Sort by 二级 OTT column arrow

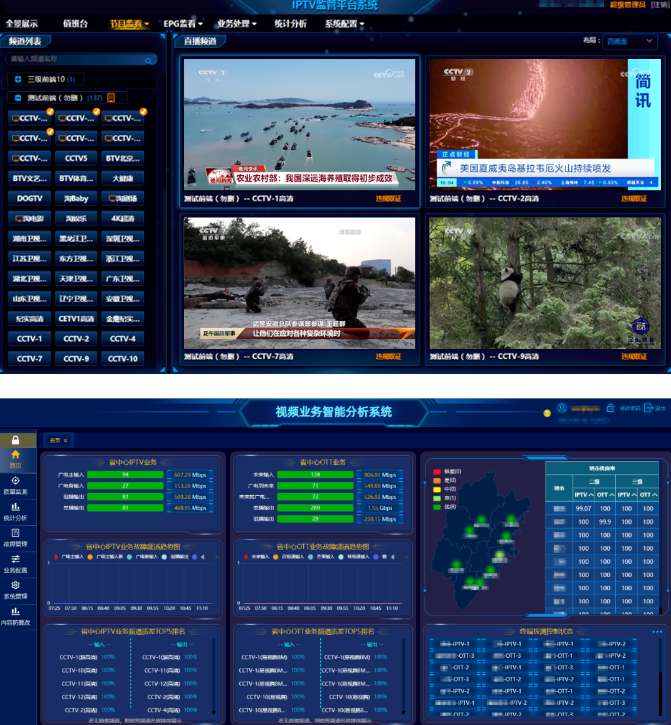611,495
